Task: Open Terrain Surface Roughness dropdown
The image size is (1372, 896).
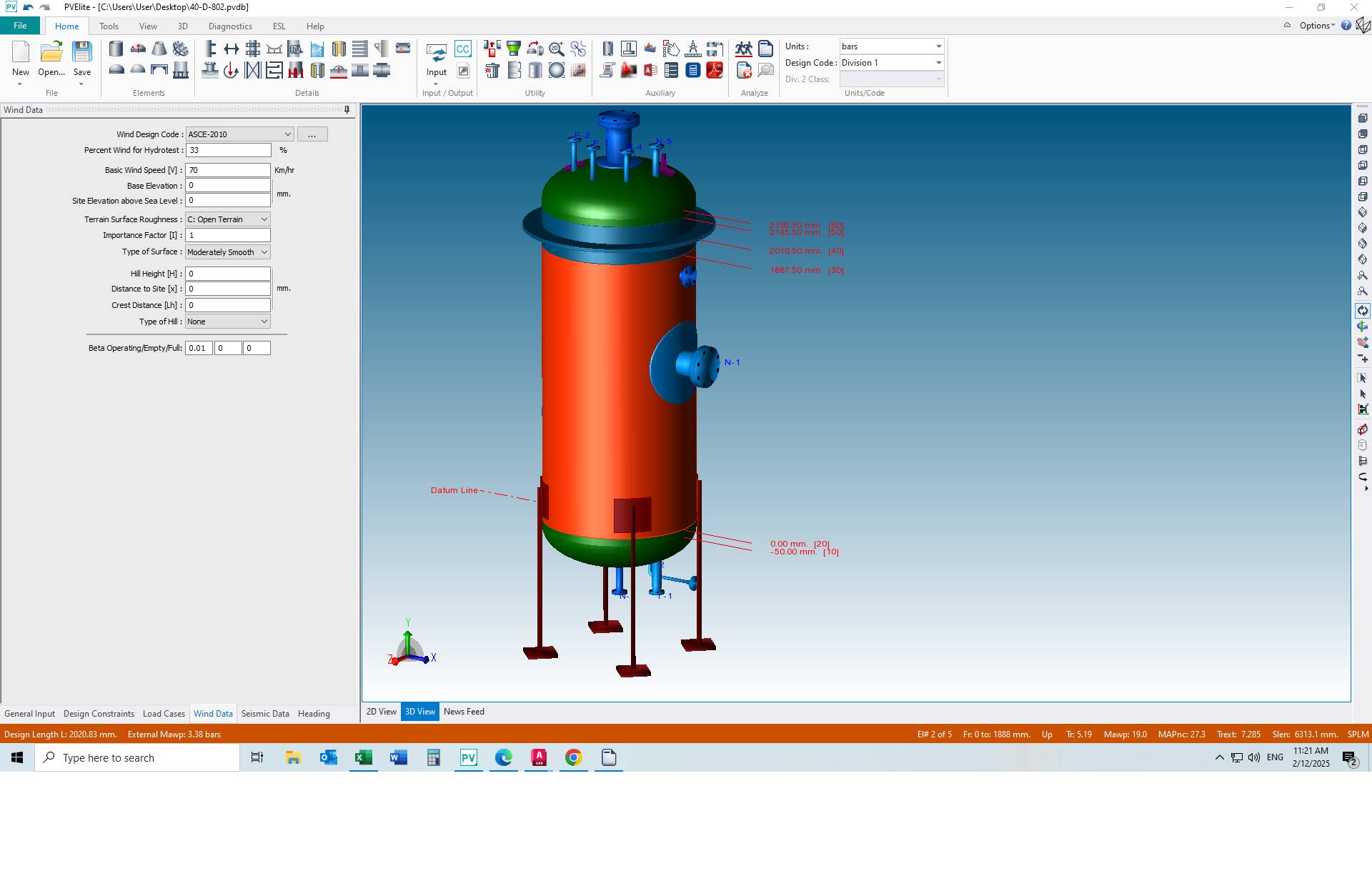Action: pyautogui.click(x=264, y=219)
